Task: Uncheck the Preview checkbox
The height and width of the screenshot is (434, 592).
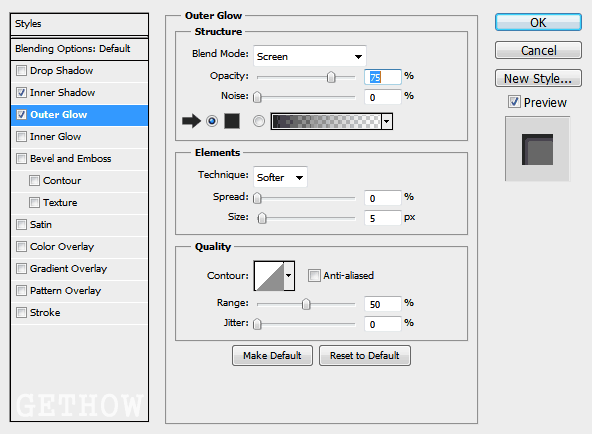Action: pos(514,102)
